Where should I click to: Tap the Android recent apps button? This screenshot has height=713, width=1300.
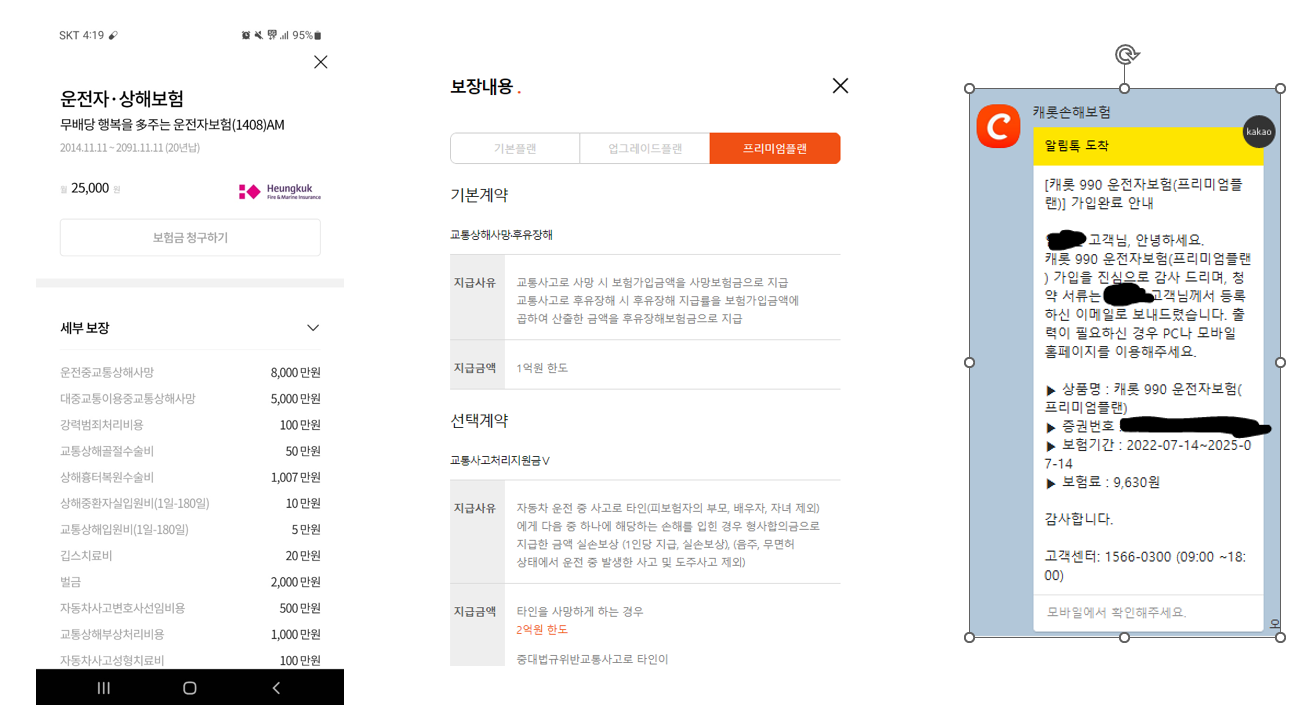tap(103, 688)
